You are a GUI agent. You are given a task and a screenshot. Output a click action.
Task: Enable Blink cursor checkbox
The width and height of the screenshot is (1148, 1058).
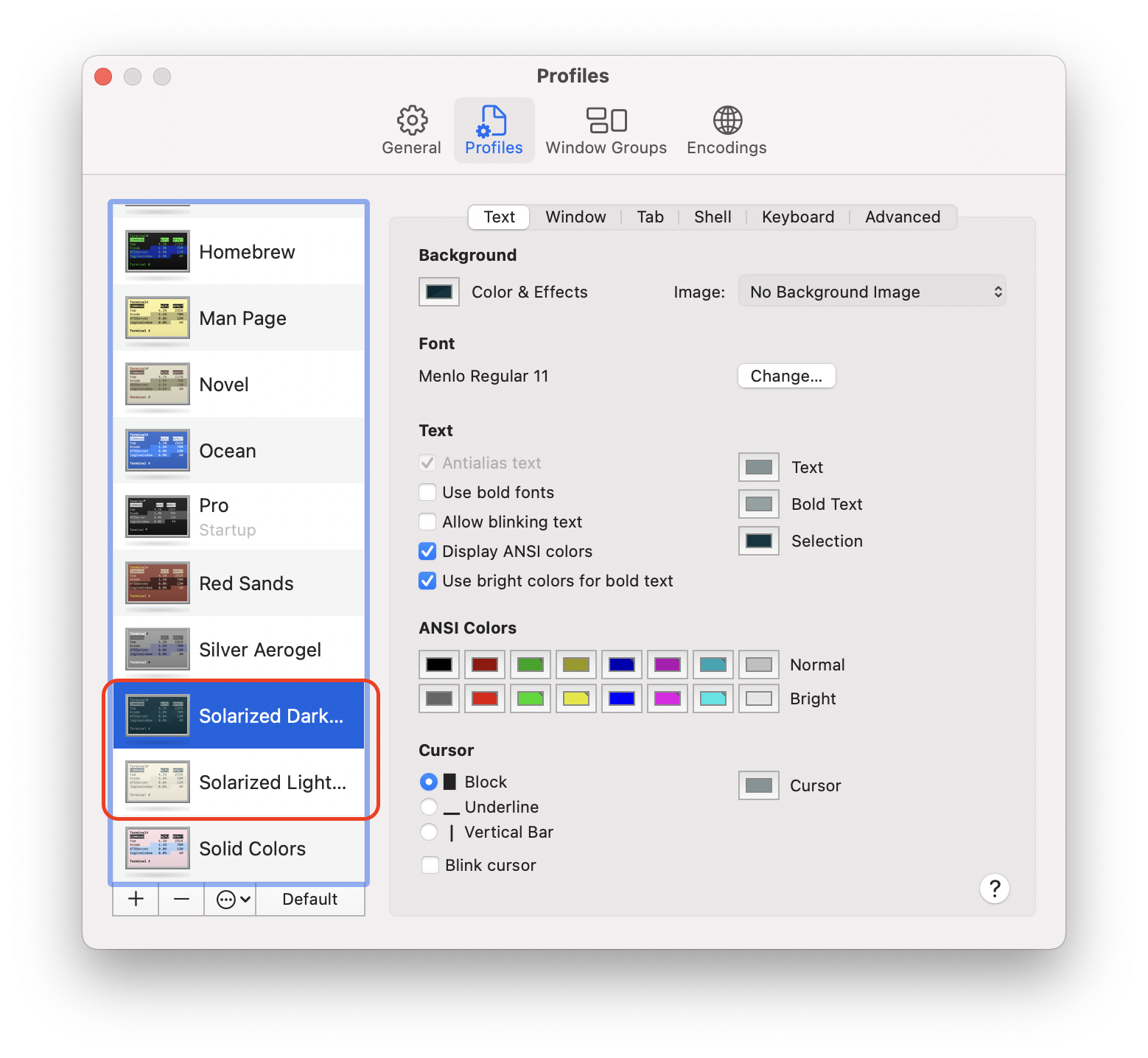tap(430, 865)
